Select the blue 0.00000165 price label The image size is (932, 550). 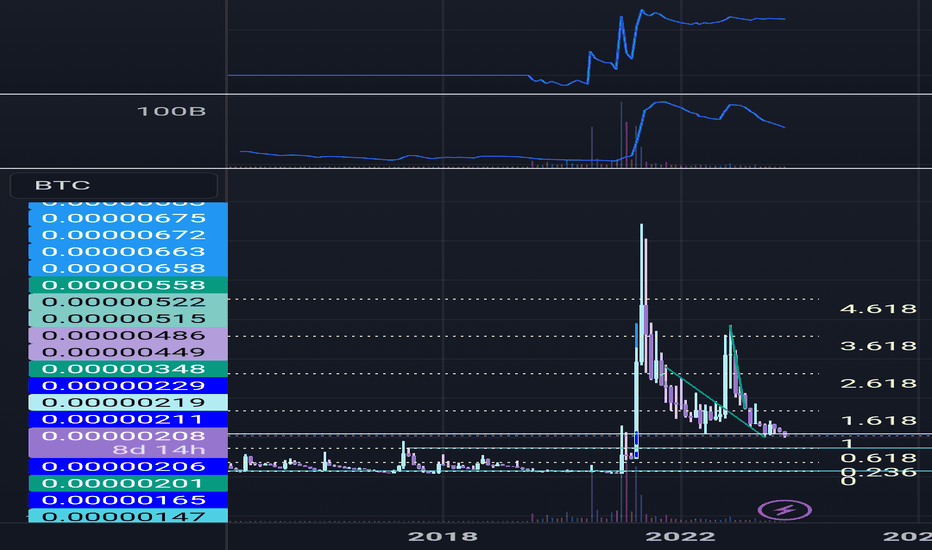click(128, 499)
